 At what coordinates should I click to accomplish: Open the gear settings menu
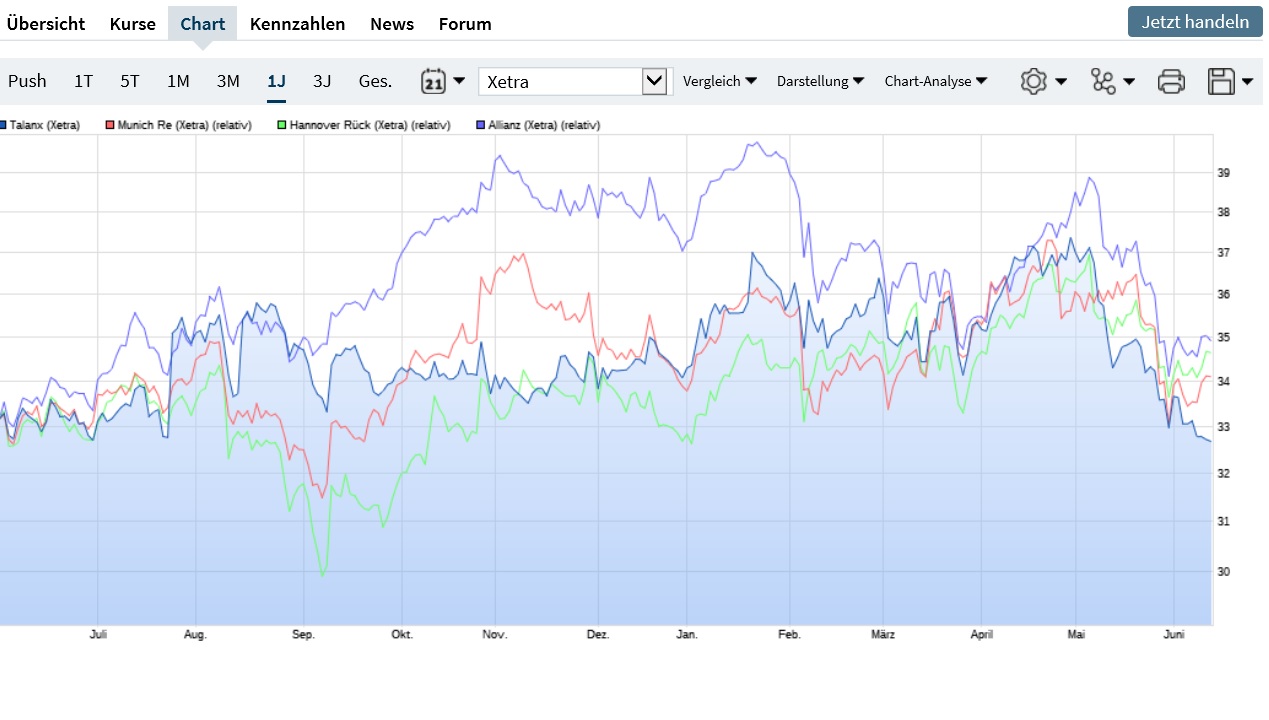(1042, 81)
